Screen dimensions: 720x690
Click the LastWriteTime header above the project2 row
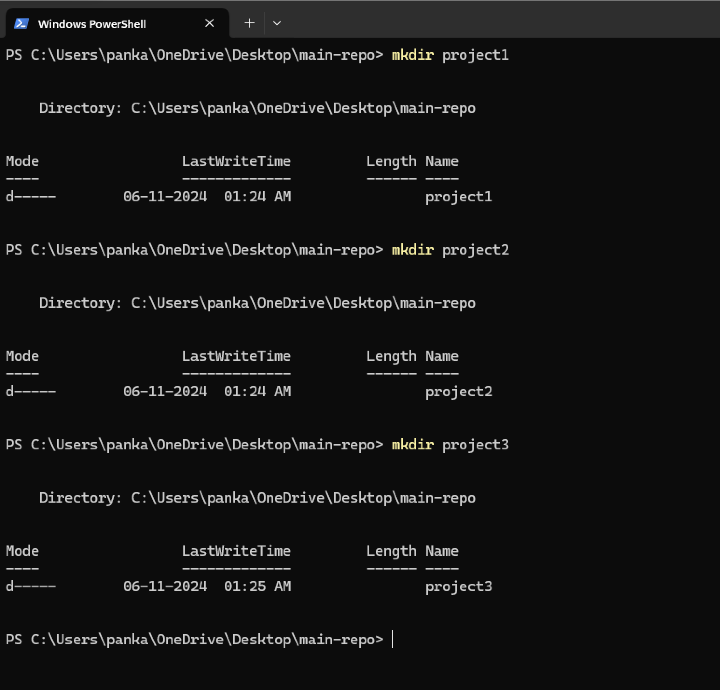236,356
